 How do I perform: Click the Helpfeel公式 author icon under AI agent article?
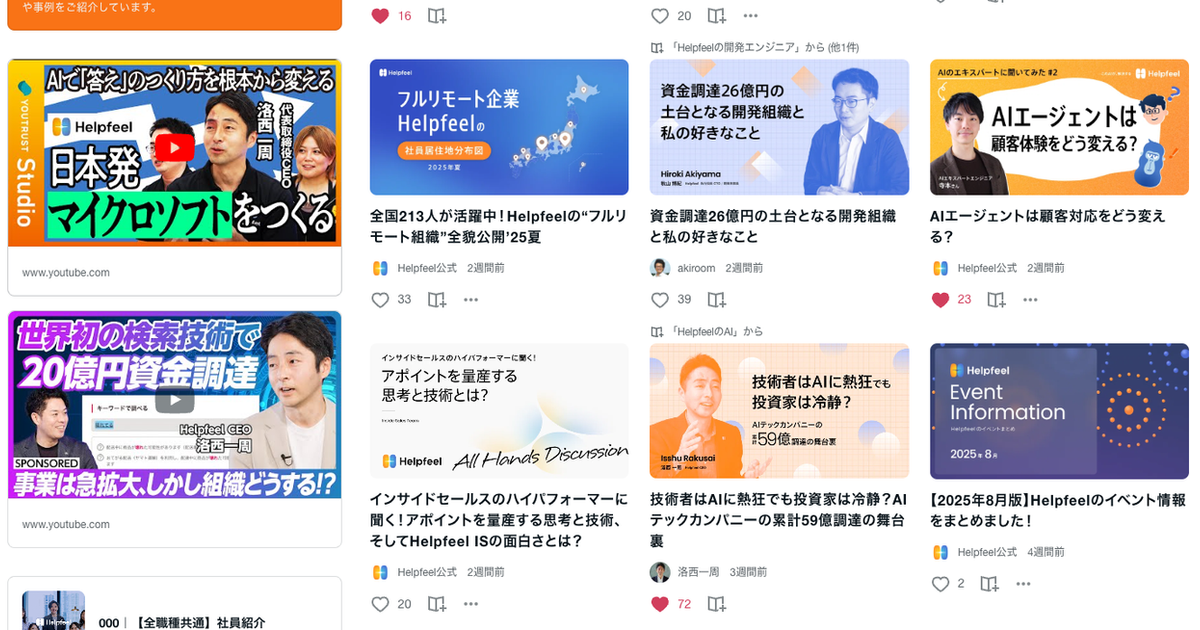[940, 268]
